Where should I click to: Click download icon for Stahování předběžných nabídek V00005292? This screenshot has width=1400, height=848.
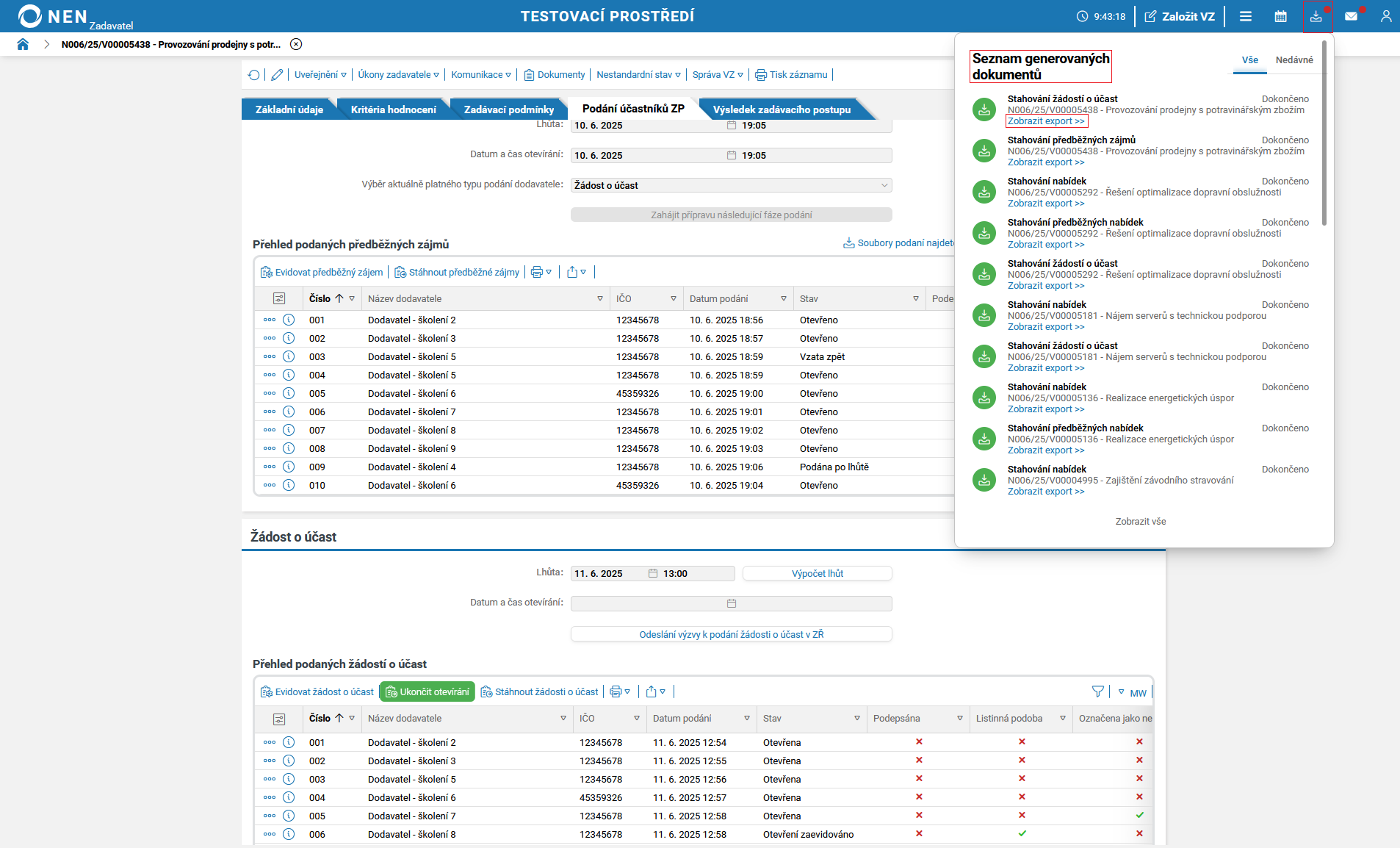(984, 233)
